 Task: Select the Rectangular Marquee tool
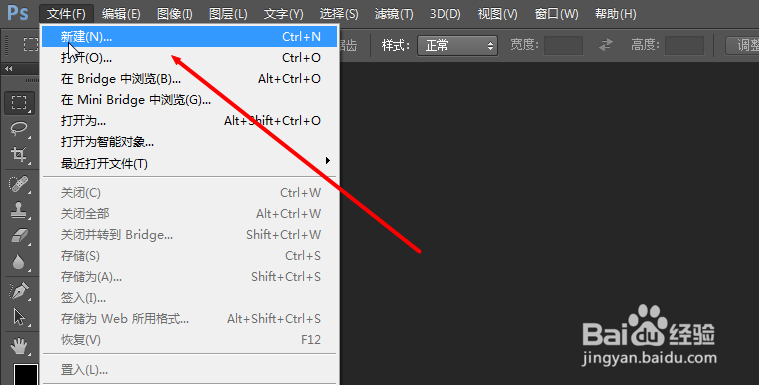click(19, 103)
